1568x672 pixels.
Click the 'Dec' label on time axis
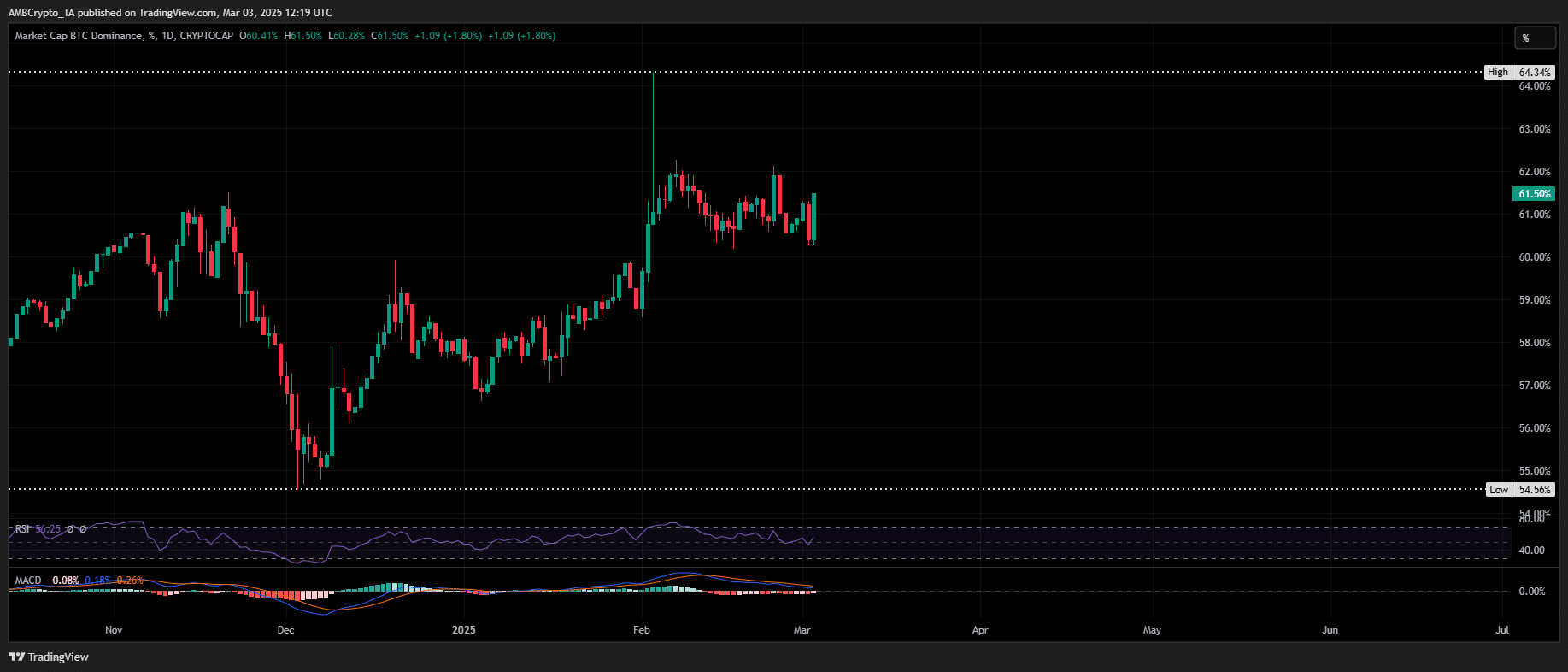click(x=285, y=630)
